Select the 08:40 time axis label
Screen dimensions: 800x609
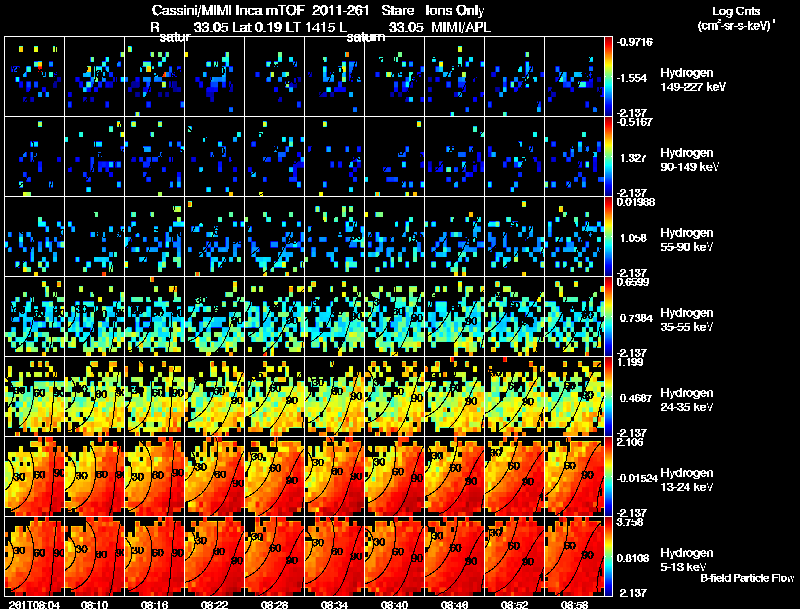click(394, 604)
